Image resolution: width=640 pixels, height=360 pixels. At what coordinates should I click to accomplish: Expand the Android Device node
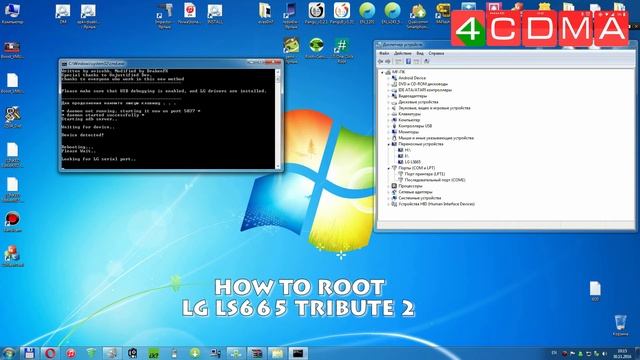388,78
